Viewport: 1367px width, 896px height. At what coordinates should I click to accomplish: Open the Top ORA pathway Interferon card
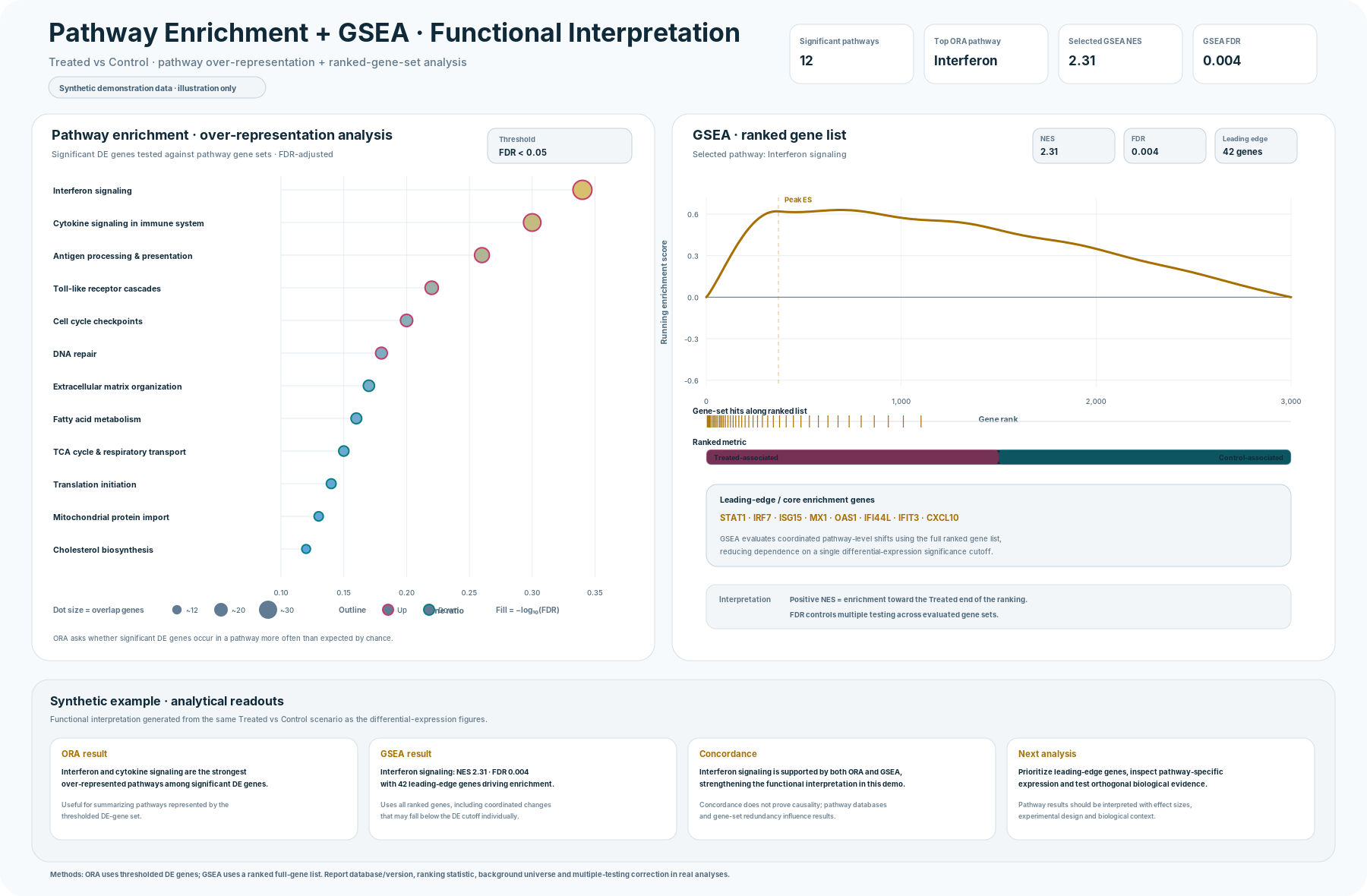click(986, 54)
